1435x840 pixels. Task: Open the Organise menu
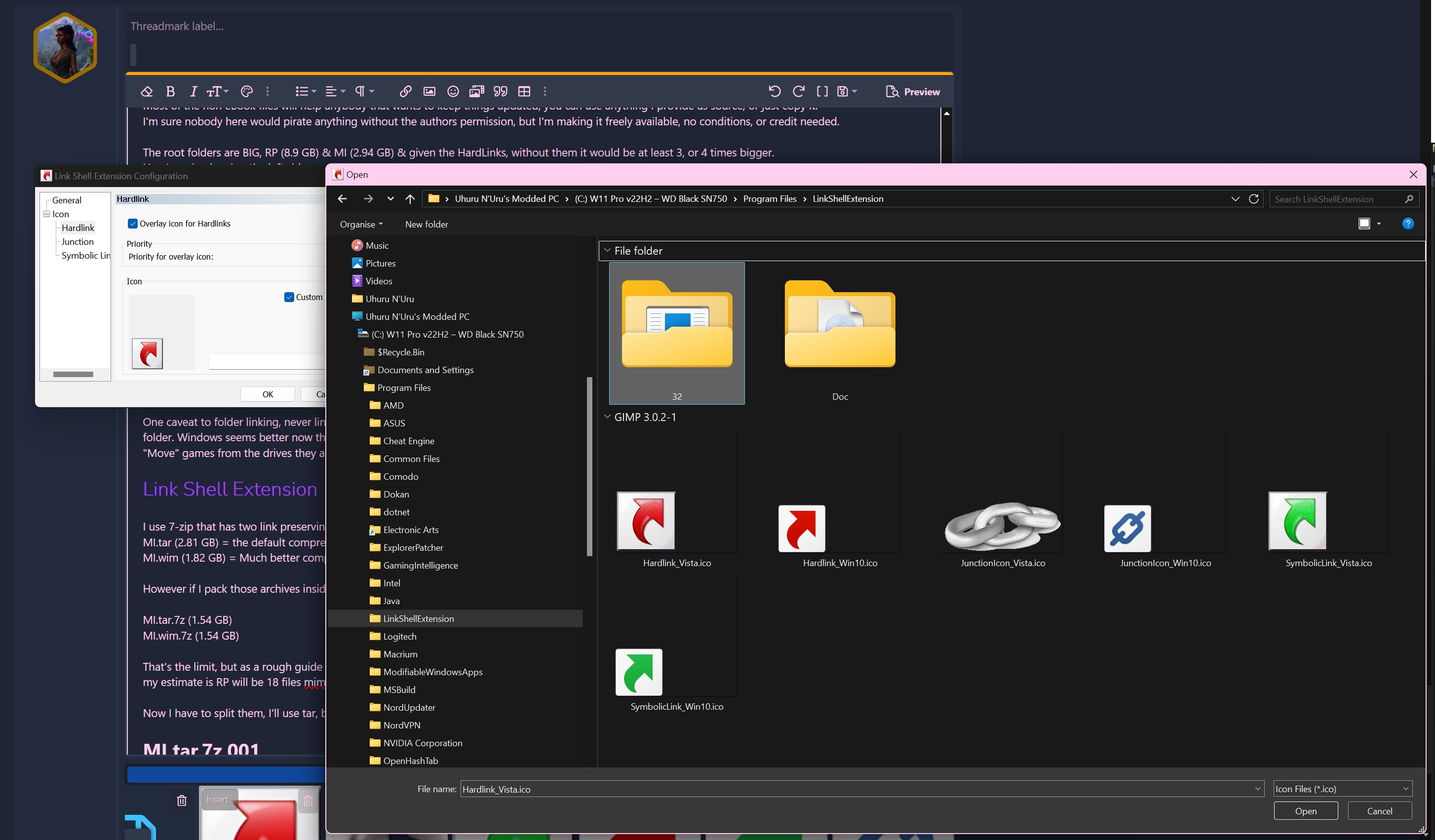(x=361, y=225)
